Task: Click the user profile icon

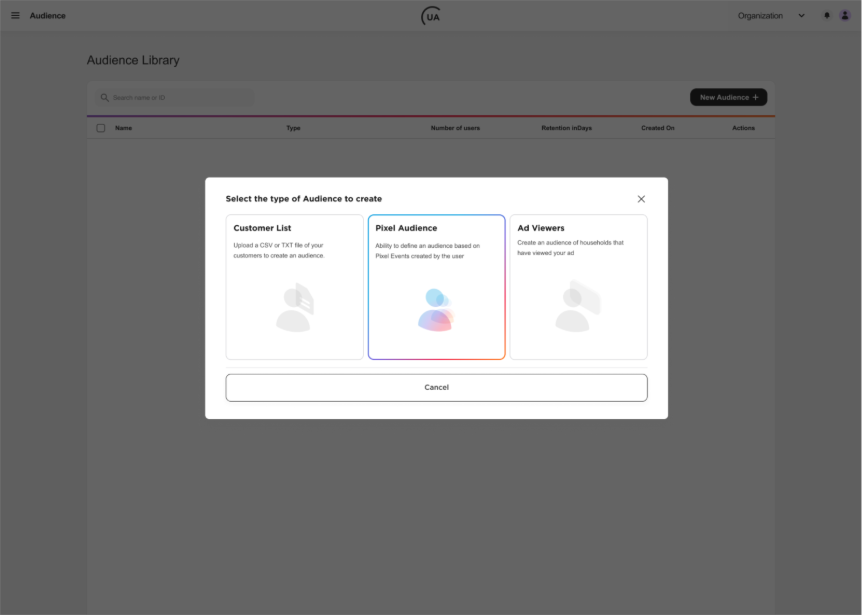Action: [x=845, y=15]
